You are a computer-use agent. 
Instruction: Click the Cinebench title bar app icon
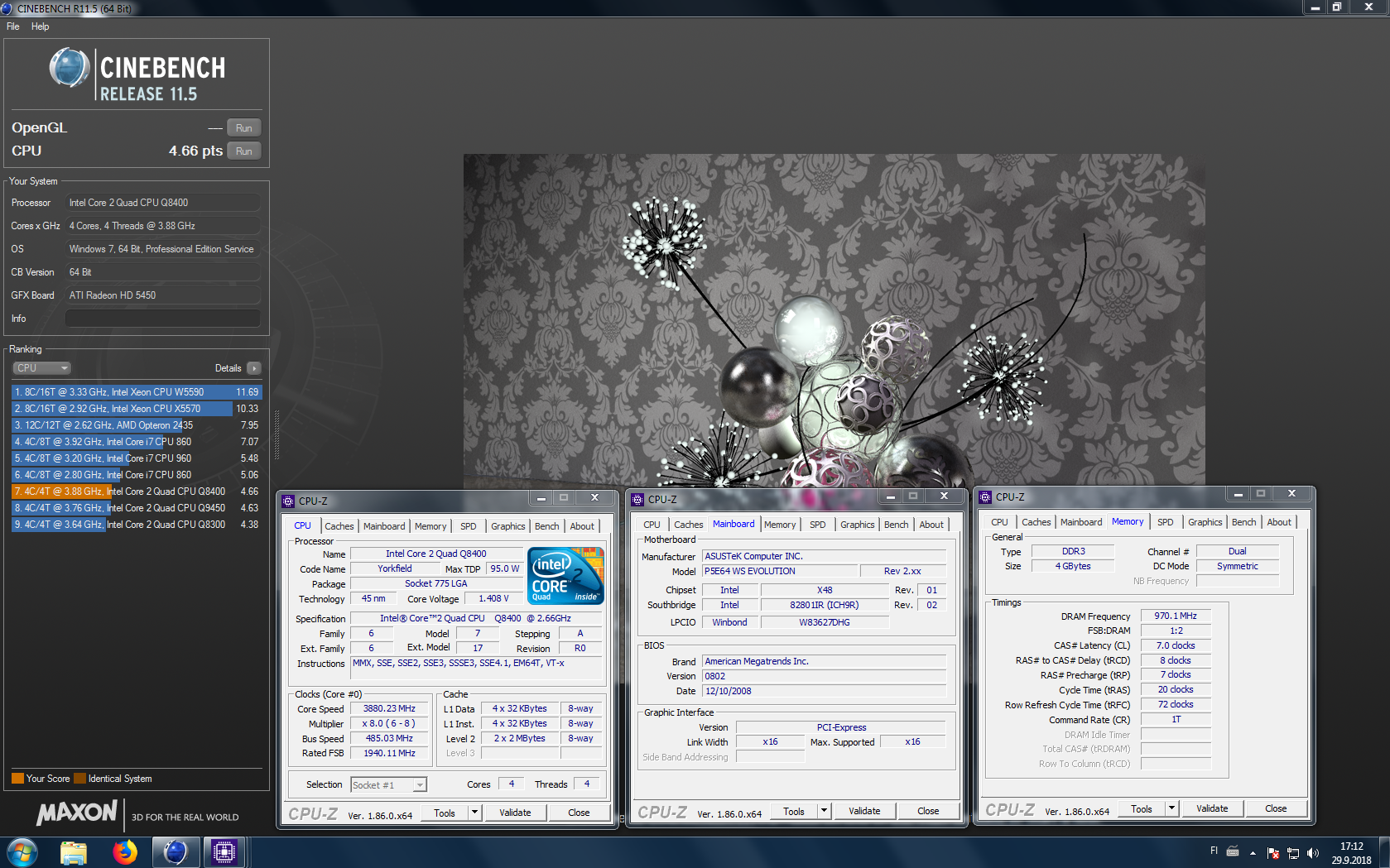(7, 8)
